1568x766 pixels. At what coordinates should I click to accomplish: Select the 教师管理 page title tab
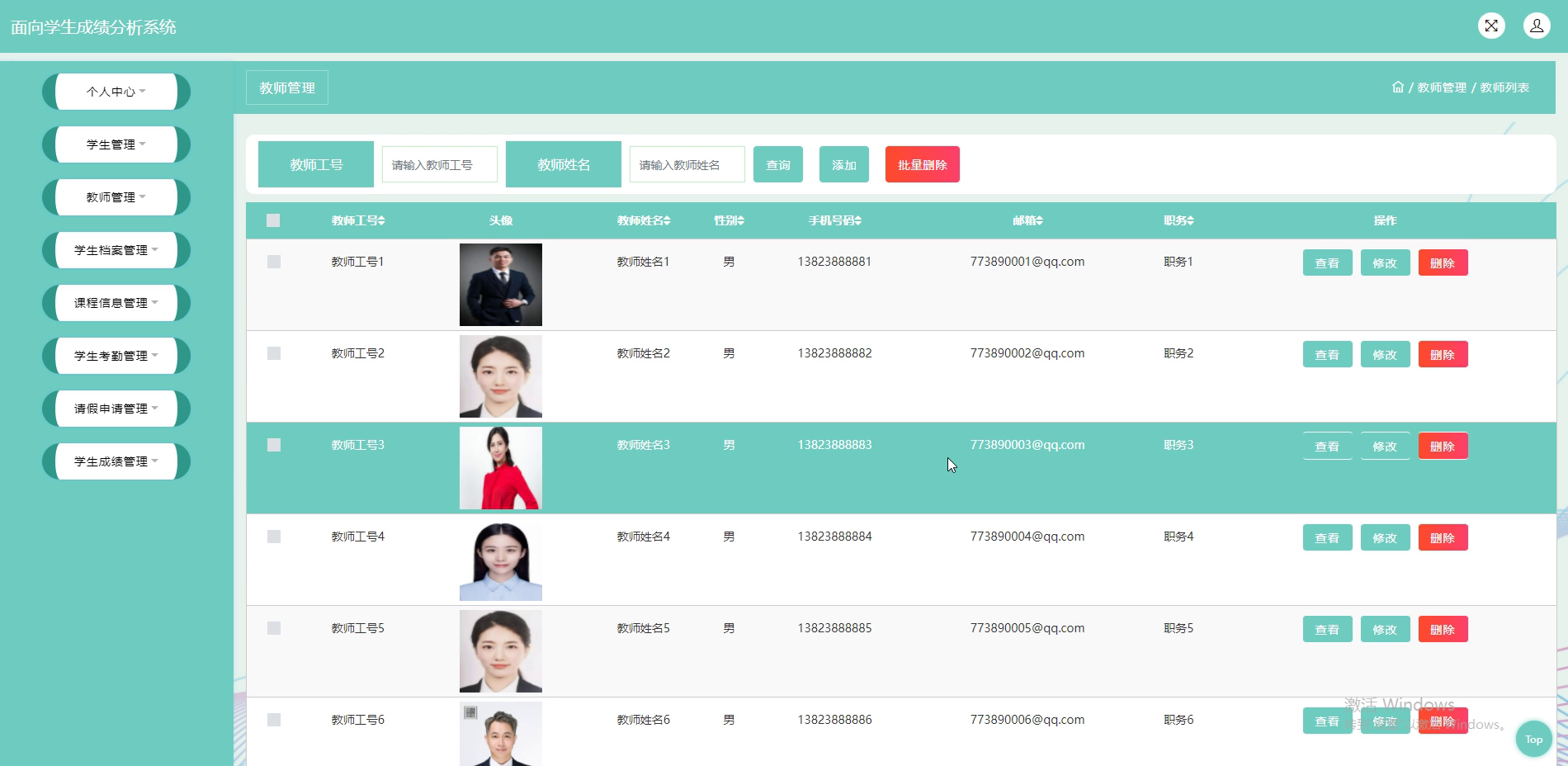287,87
